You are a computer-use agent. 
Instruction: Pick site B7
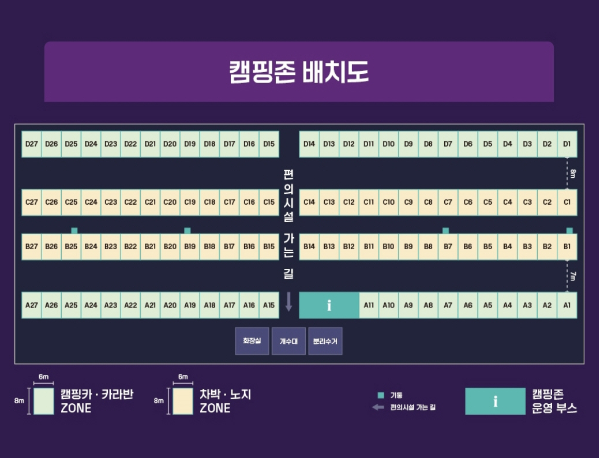(x=448, y=247)
